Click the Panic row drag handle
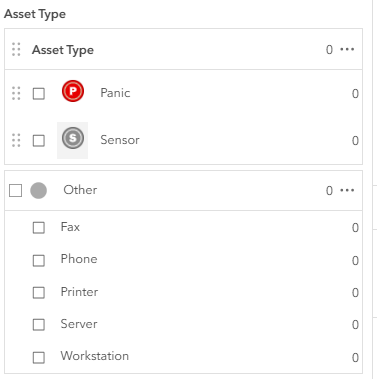 tap(16, 93)
